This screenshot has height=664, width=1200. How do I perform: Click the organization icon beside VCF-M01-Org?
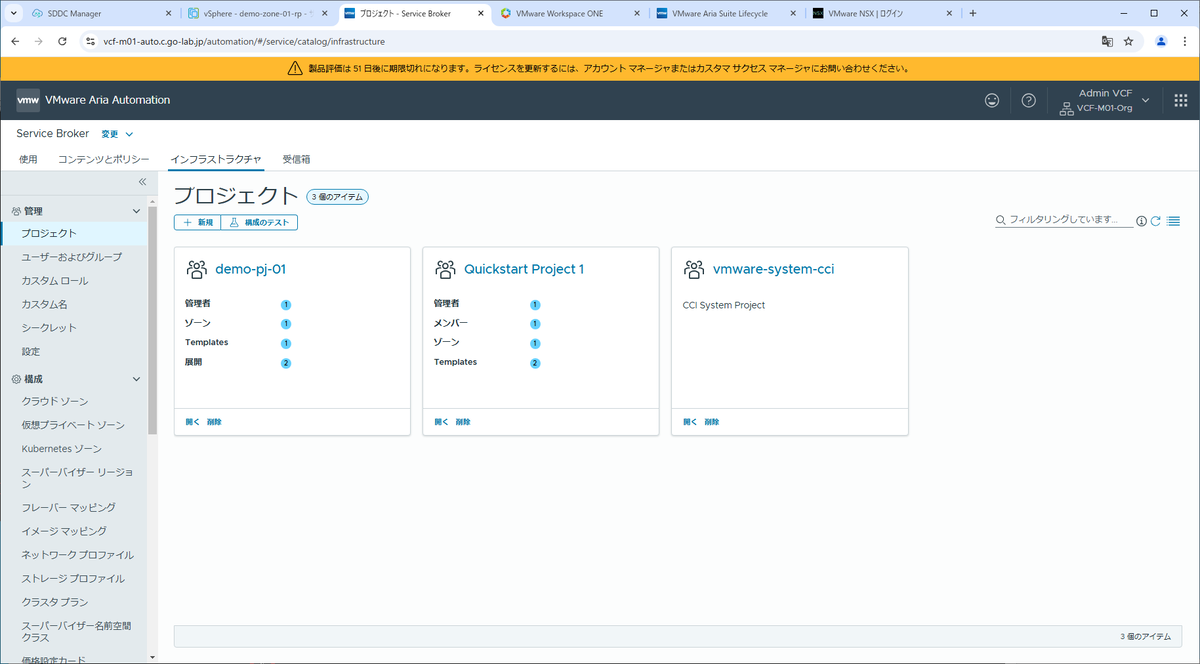click(x=1066, y=108)
